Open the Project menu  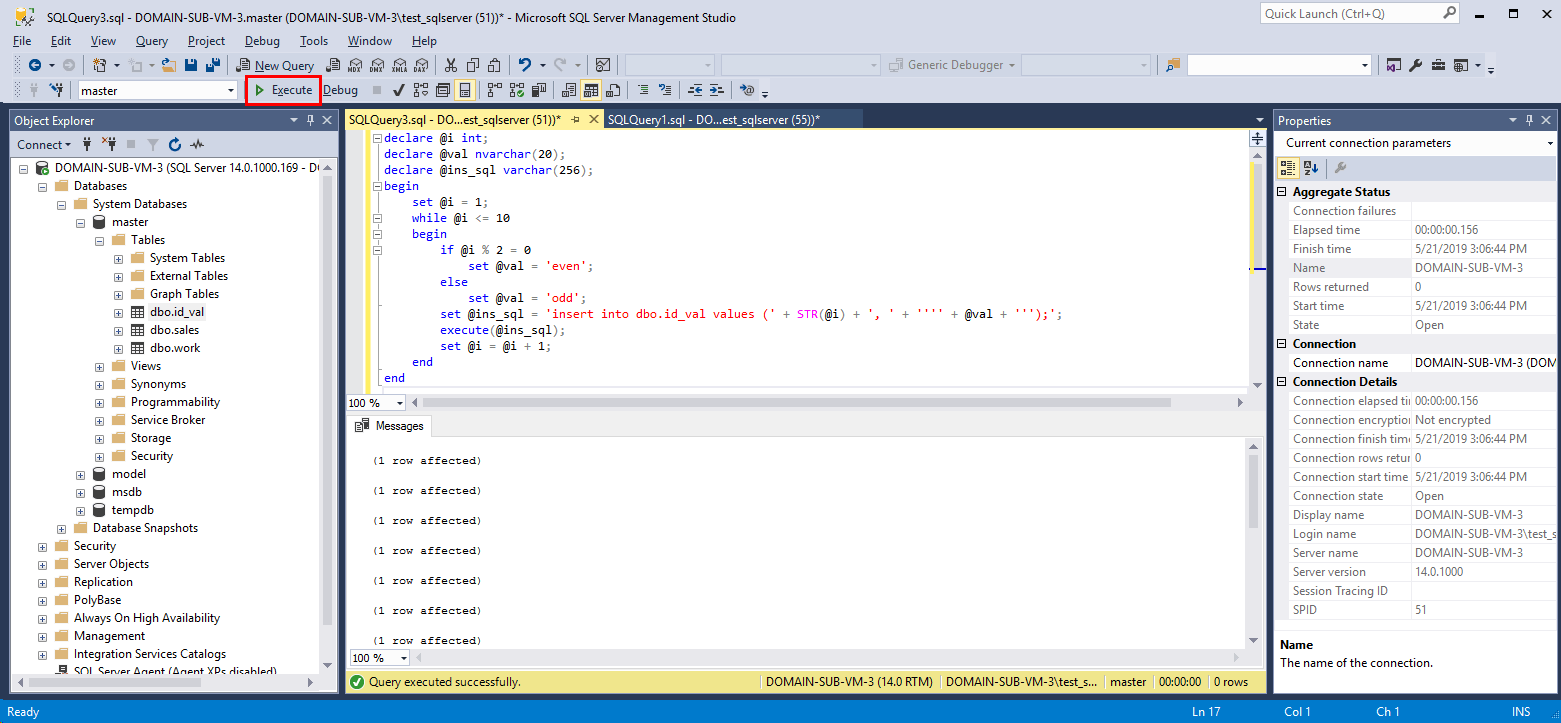pyautogui.click(x=206, y=41)
